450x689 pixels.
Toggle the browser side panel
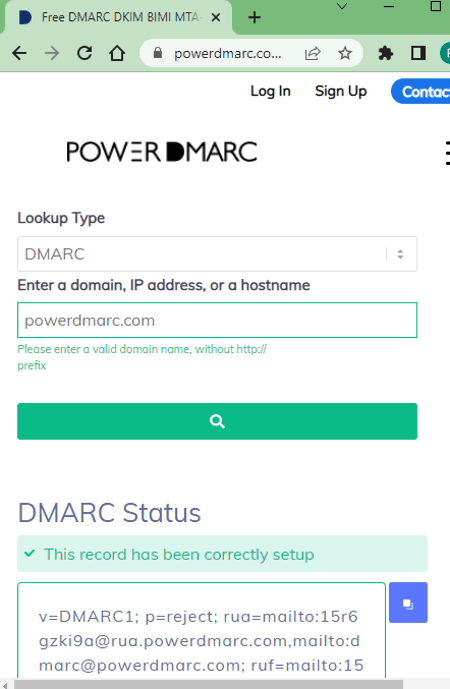click(418, 54)
